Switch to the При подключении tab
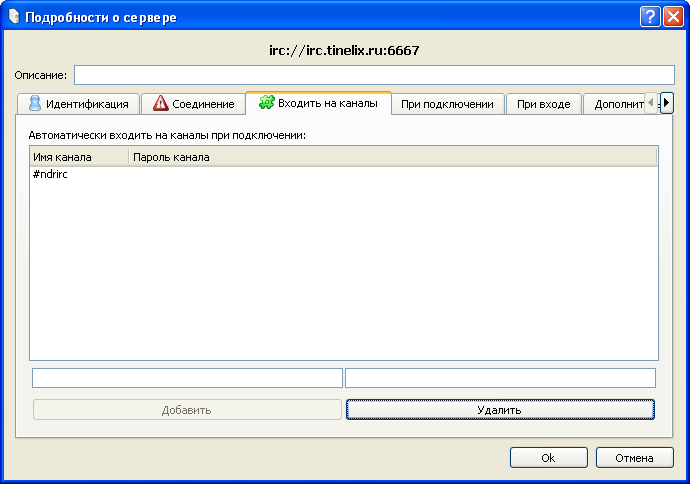The height and width of the screenshot is (484, 690). pos(447,104)
